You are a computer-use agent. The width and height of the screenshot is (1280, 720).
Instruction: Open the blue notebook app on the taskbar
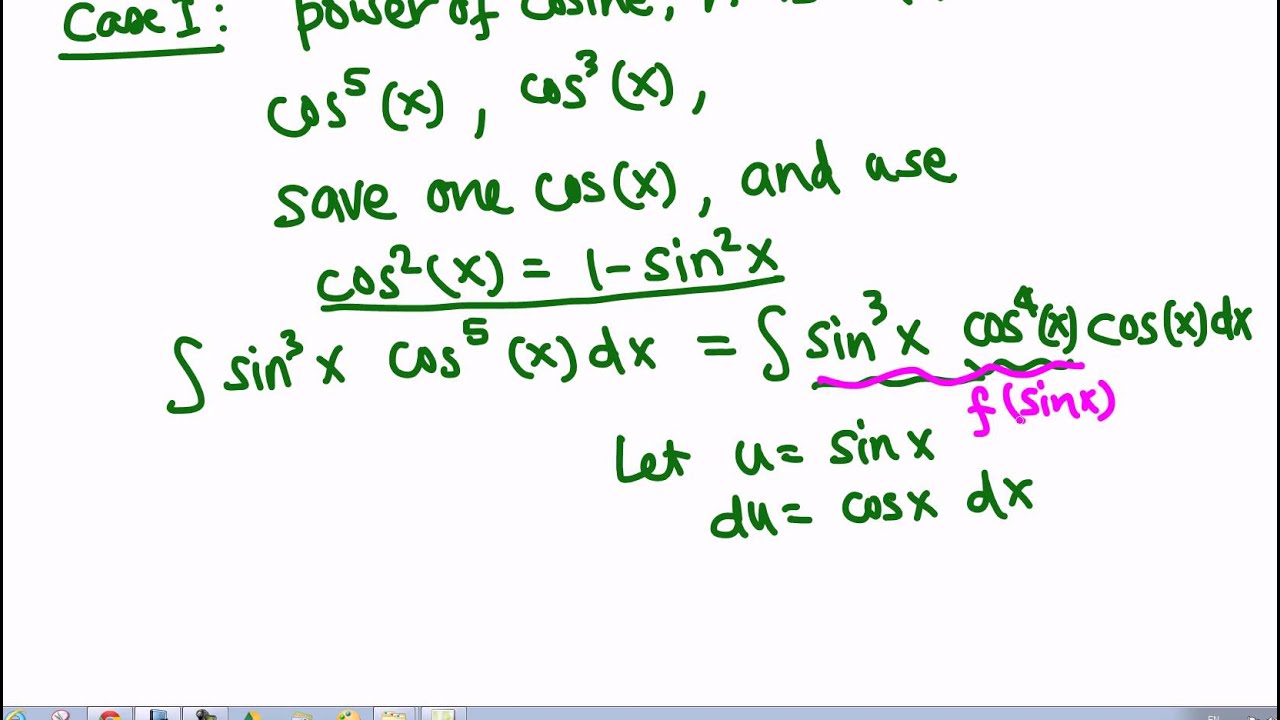click(158, 715)
